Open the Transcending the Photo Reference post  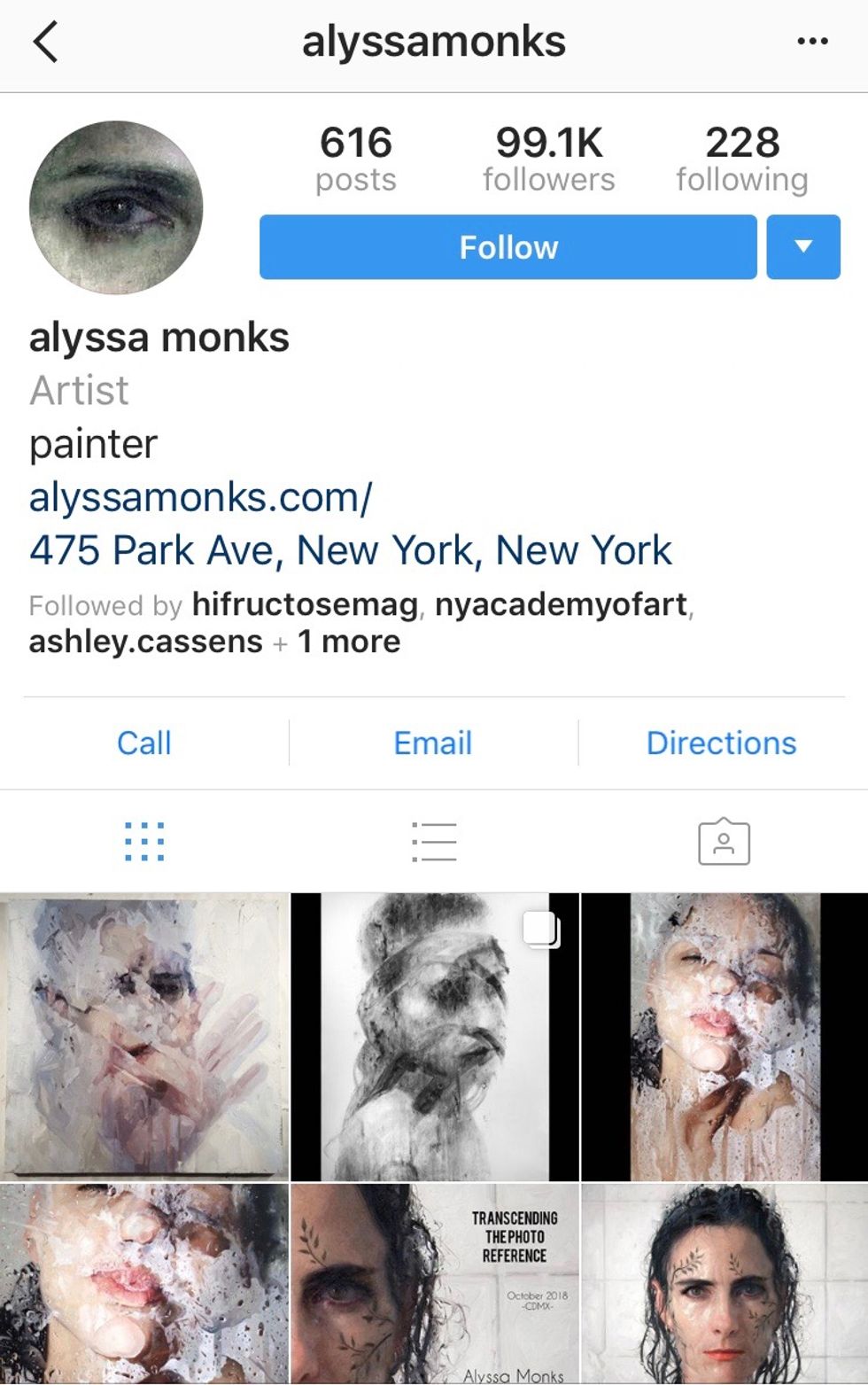(x=435, y=1284)
